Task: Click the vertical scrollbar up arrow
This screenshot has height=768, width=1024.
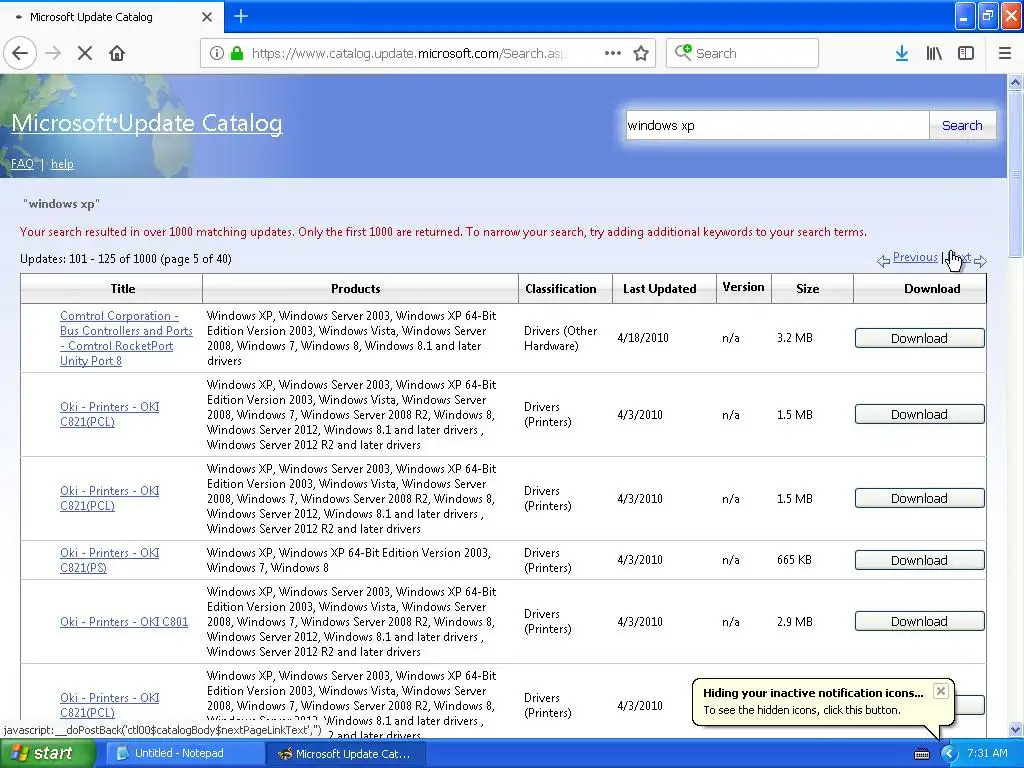Action: point(1015,82)
